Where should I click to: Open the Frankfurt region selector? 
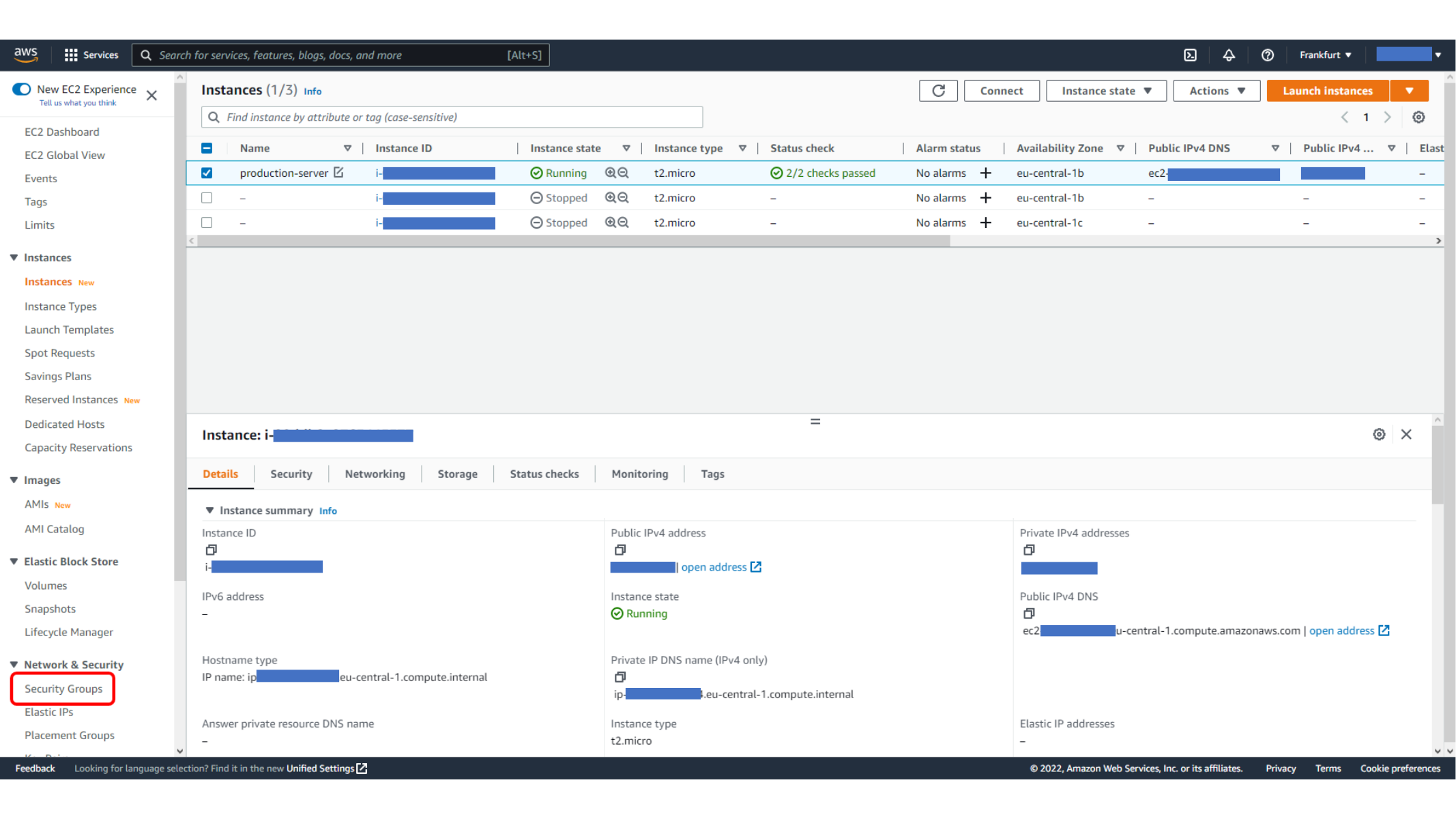1325,55
